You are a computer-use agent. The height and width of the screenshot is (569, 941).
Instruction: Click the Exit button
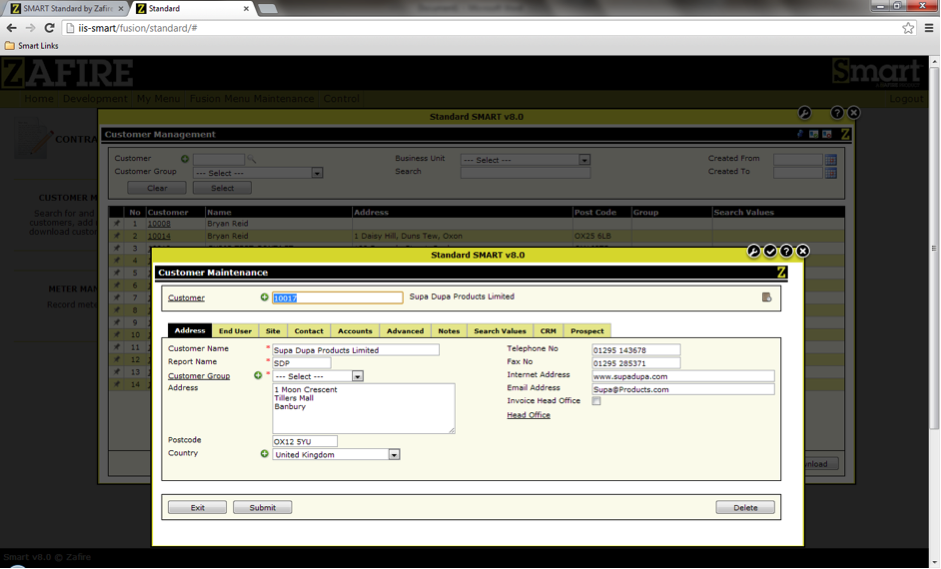point(197,507)
